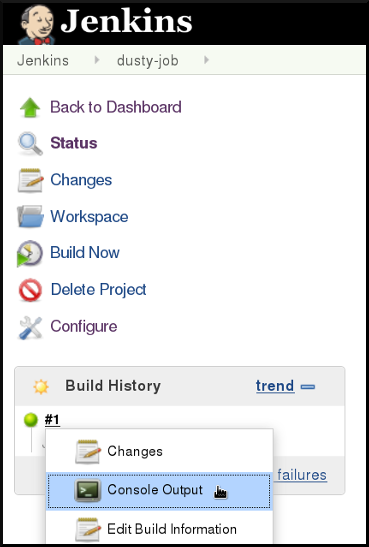Click the Jenkins butler logo icon
The image size is (369, 547).
(x=37, y=25)
